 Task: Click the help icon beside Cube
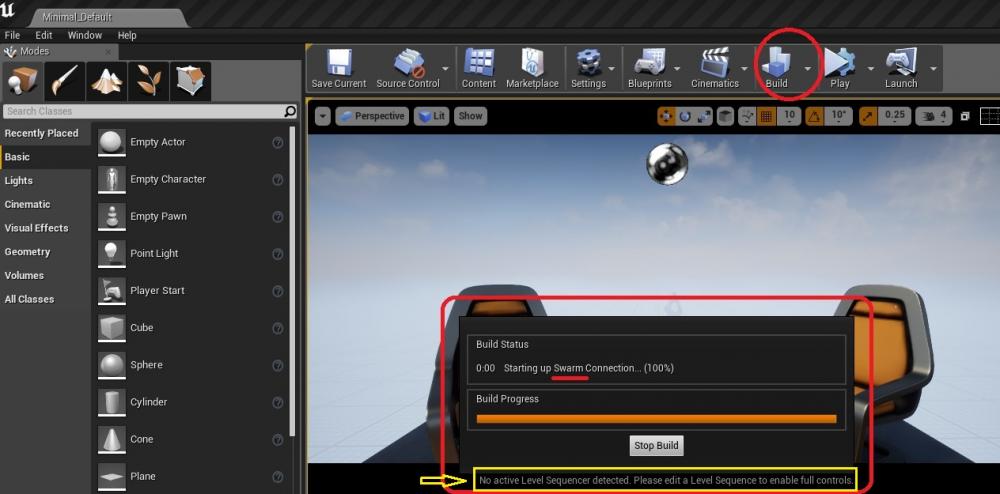pyautogui.click(x=277, y=328)
